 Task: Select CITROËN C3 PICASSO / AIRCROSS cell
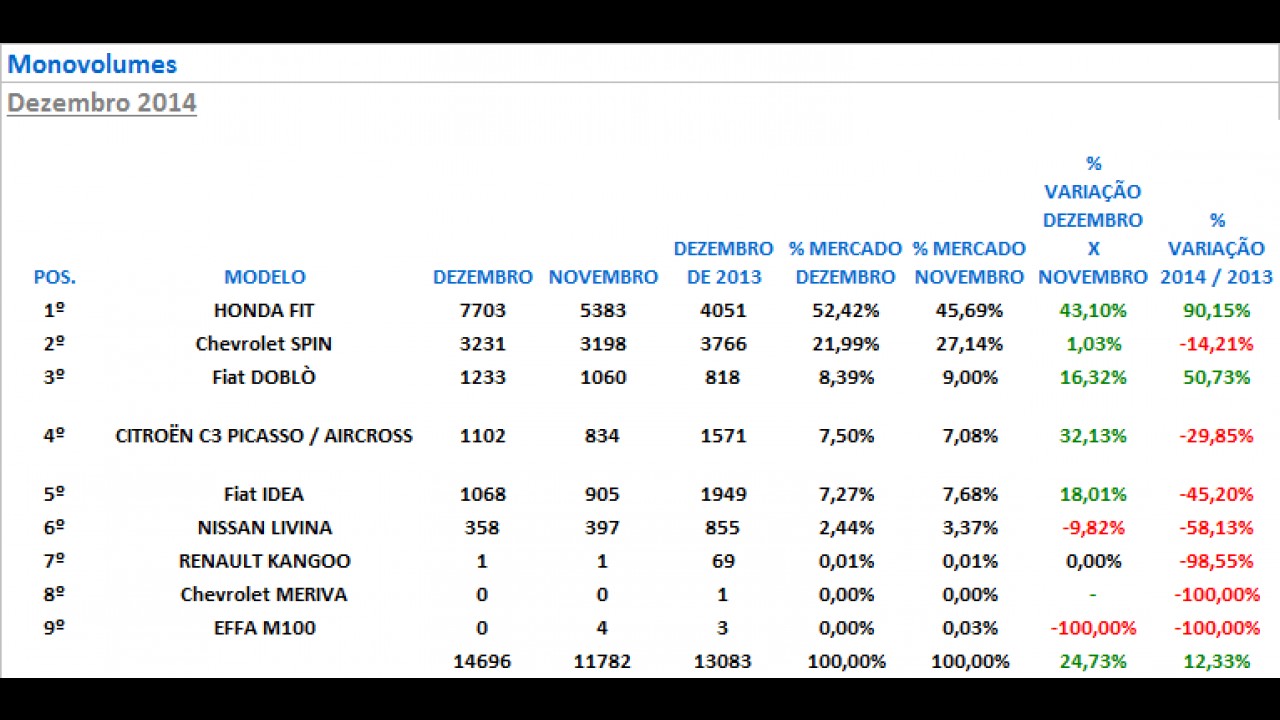coord(264,436)
